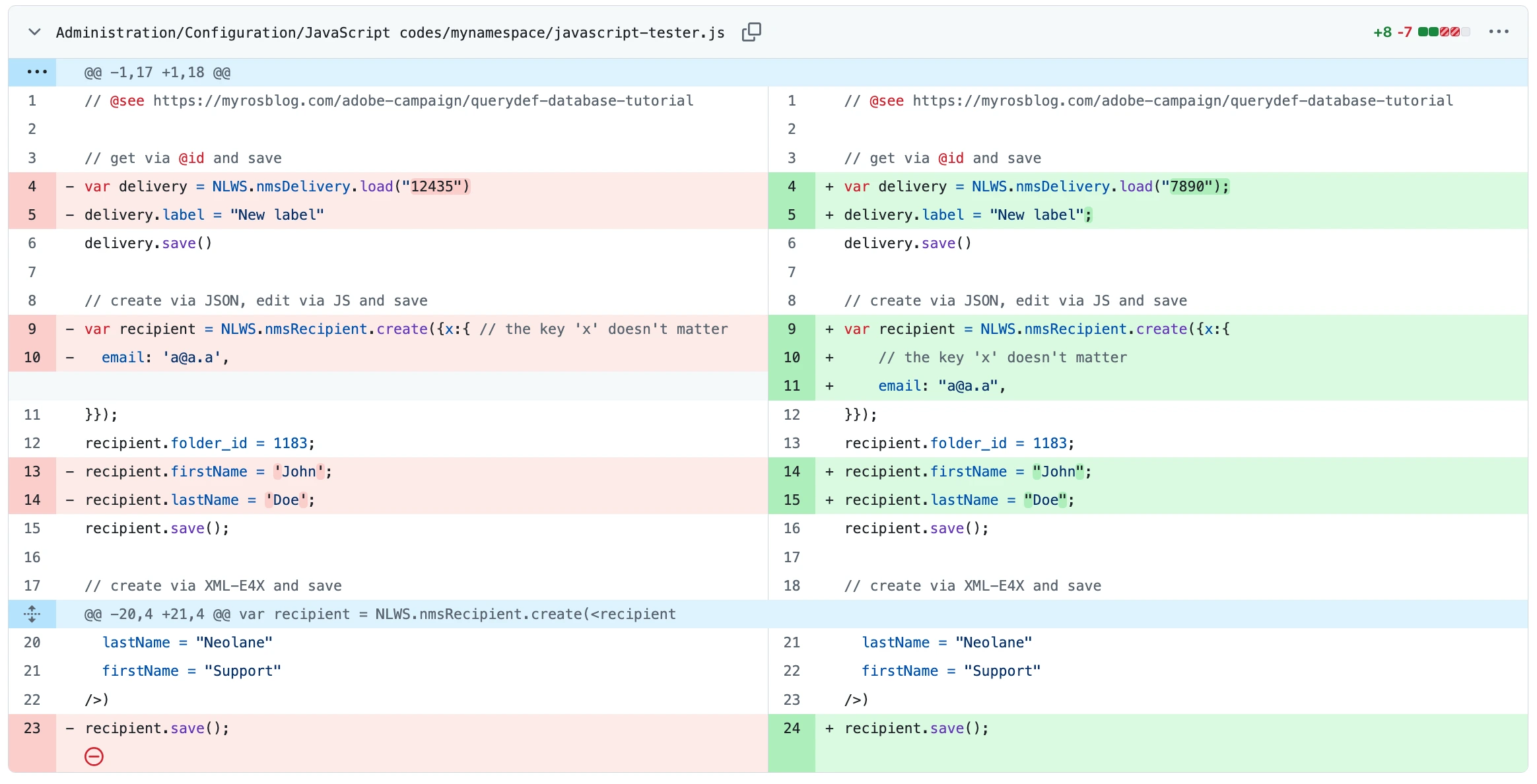Click right-side line number 11
Viewport: 1537px width, 784px height.
(792, 386)
